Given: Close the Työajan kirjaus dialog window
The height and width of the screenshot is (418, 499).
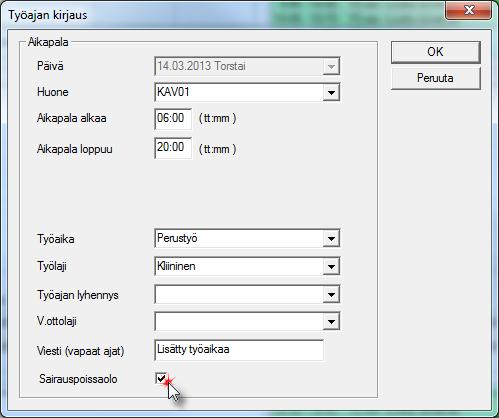Looking at the screenshot, I should pyautogui.click(x=469, y=10).
